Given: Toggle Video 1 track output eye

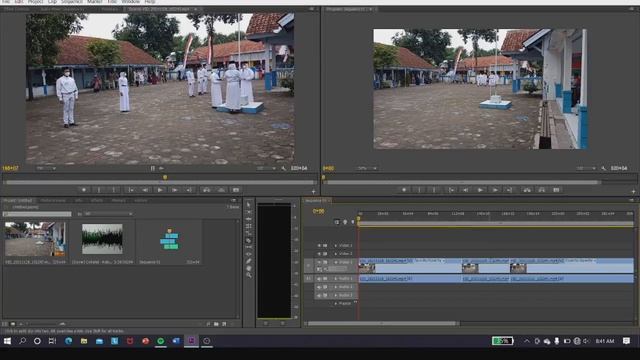Looking at the screenshot, I should (320, 262).
